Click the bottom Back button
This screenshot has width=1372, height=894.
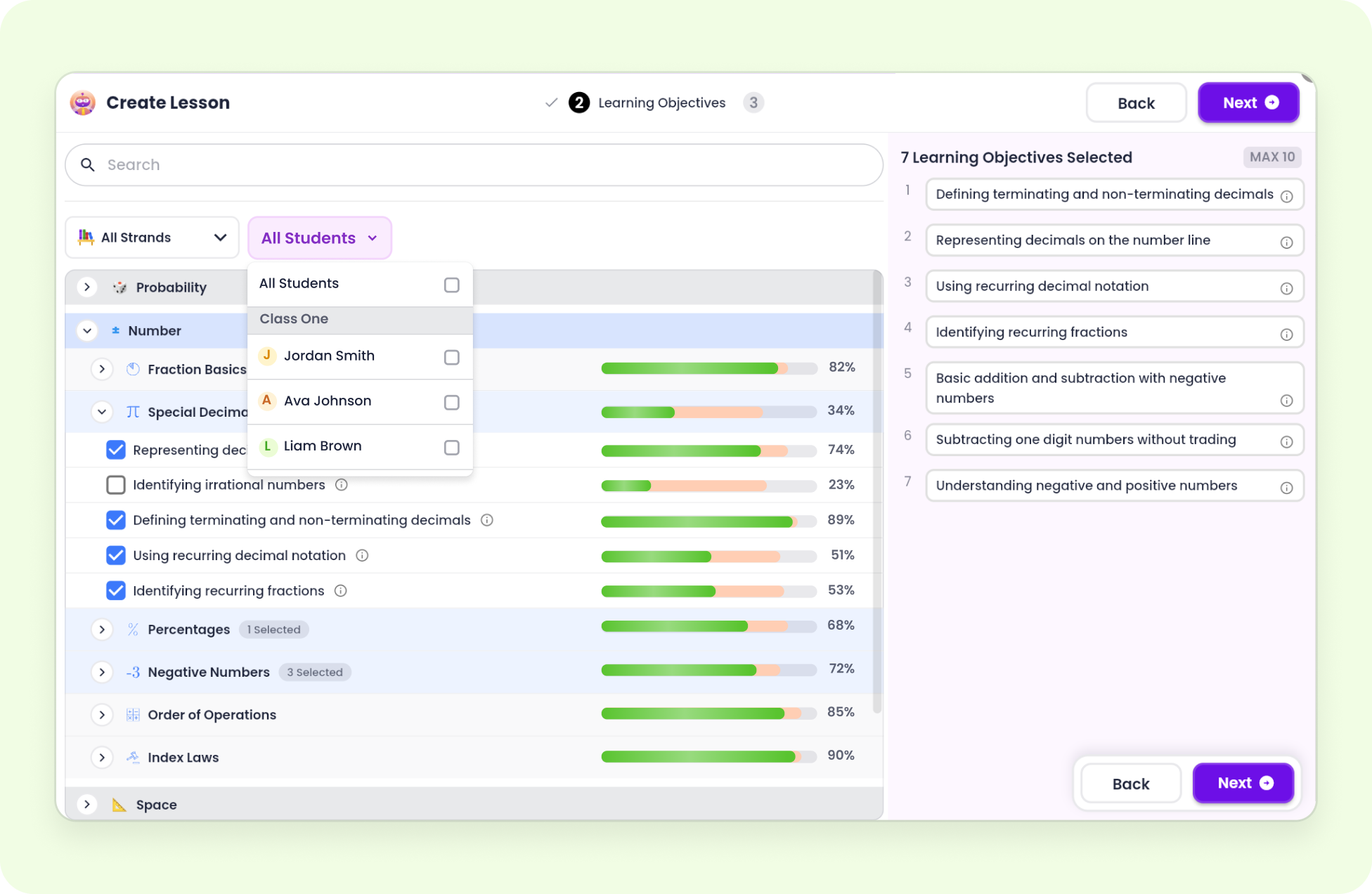click(1130, 784)
